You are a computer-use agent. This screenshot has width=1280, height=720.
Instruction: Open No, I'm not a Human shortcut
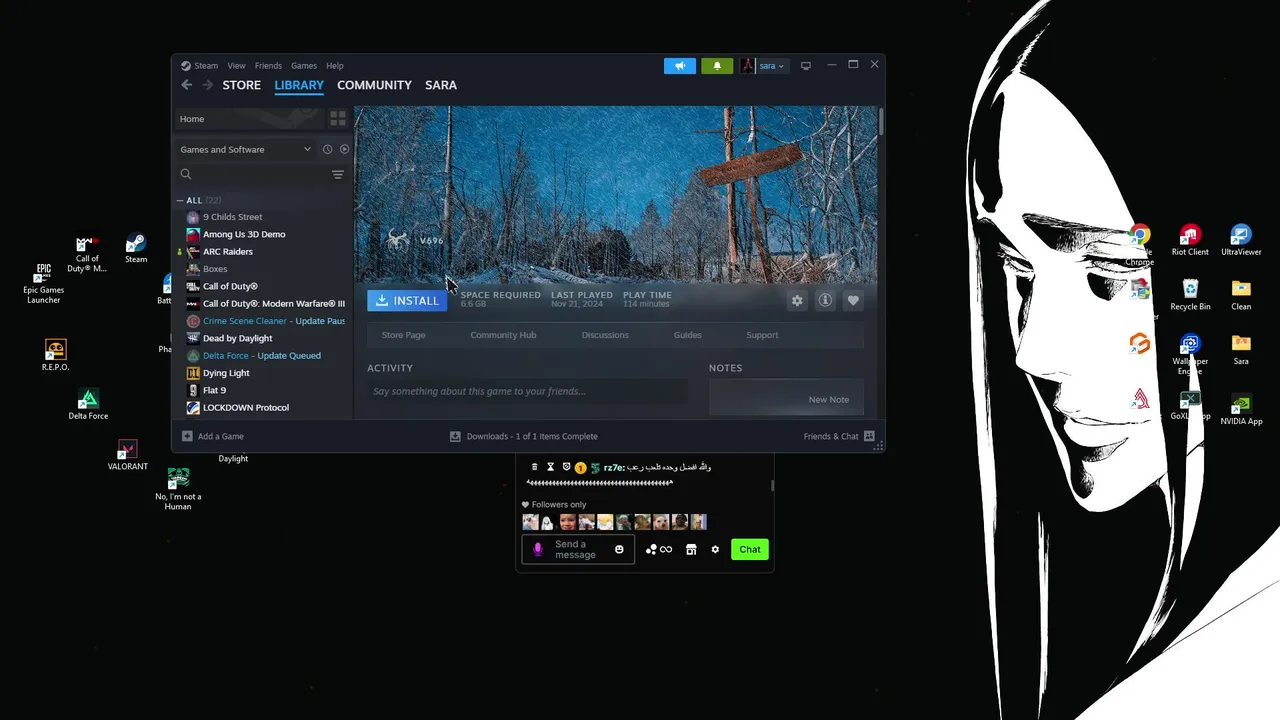(x=178, y=489)
